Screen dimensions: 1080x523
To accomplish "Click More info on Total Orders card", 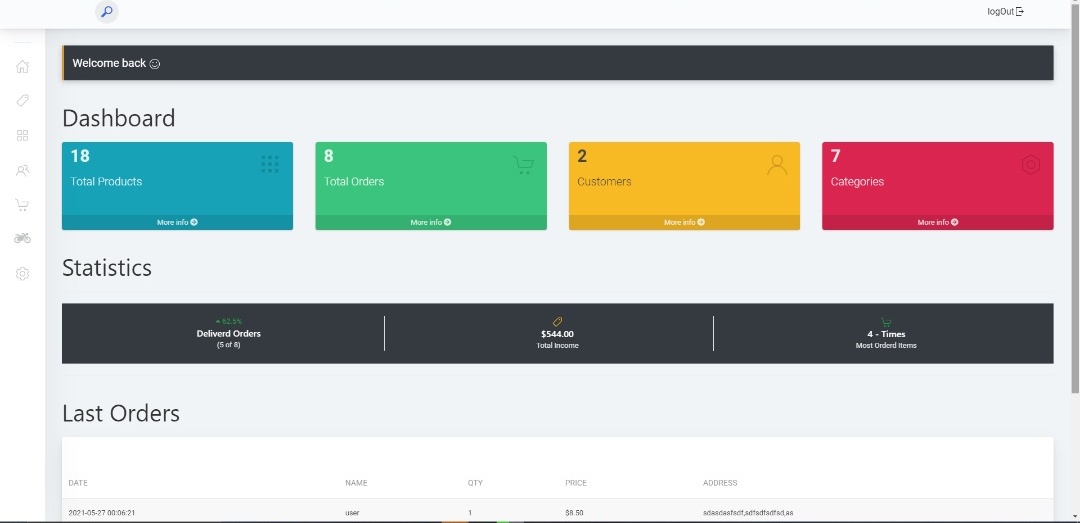I will [x=430, y=223].
